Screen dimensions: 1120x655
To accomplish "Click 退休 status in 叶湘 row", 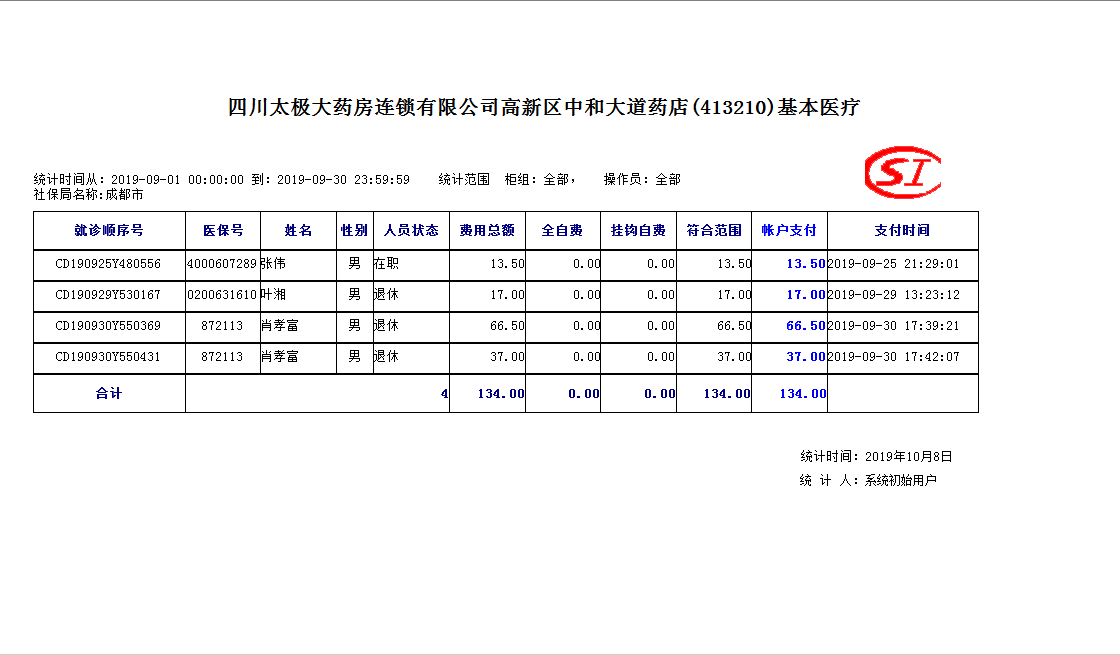I will pyautogui.click(x=386, y=295).
